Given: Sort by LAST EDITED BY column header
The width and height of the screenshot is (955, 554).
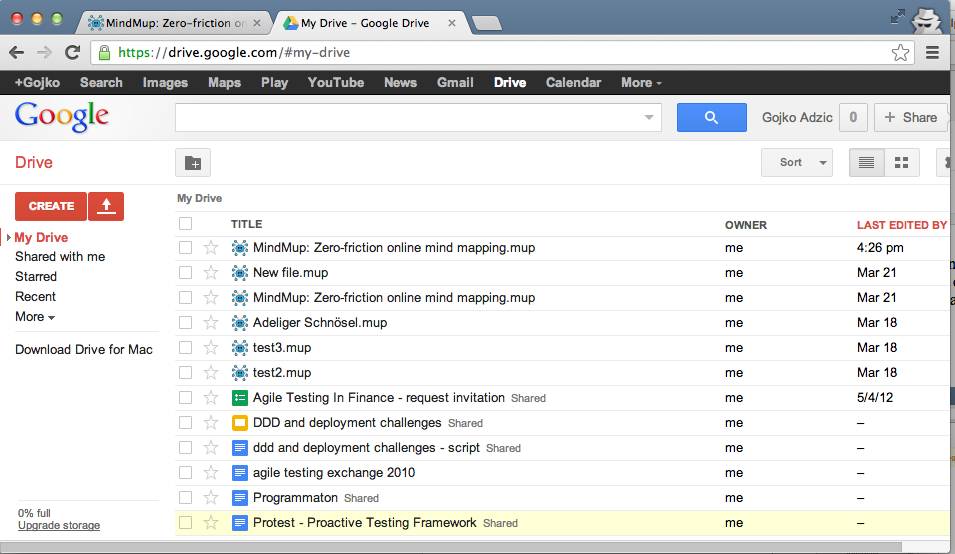Looking at the screenshot, I should point(901,225).
